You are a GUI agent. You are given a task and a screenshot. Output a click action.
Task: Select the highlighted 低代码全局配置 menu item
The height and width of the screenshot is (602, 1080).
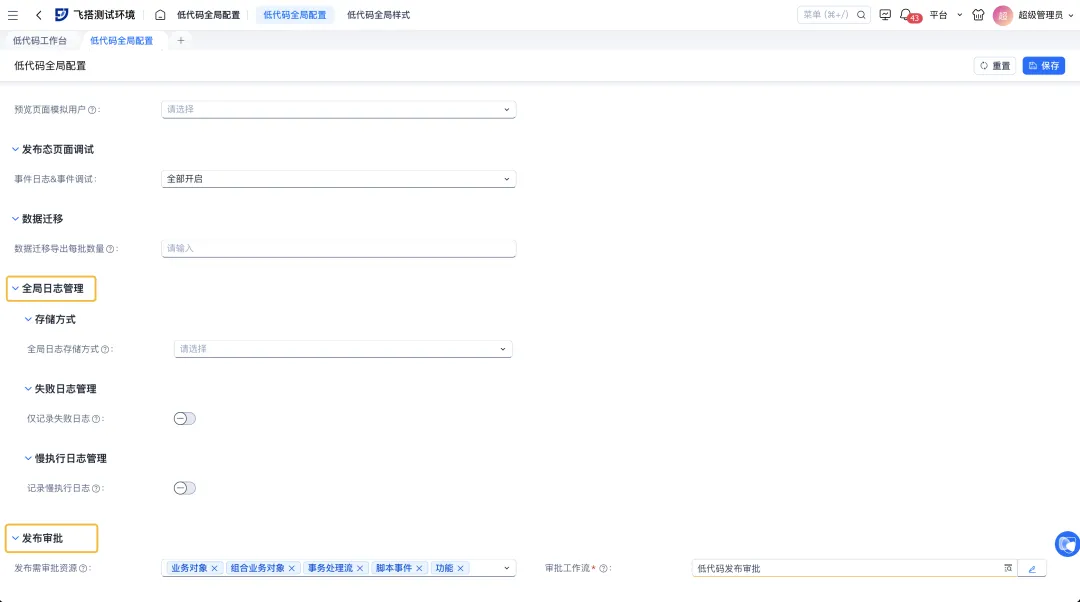pos(295,15)
